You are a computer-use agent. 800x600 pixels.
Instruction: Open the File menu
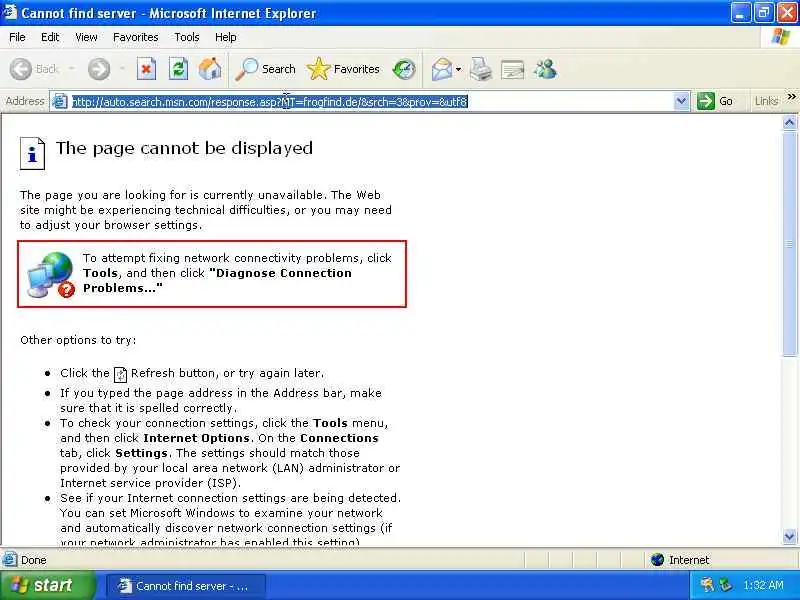click(17, 37)
